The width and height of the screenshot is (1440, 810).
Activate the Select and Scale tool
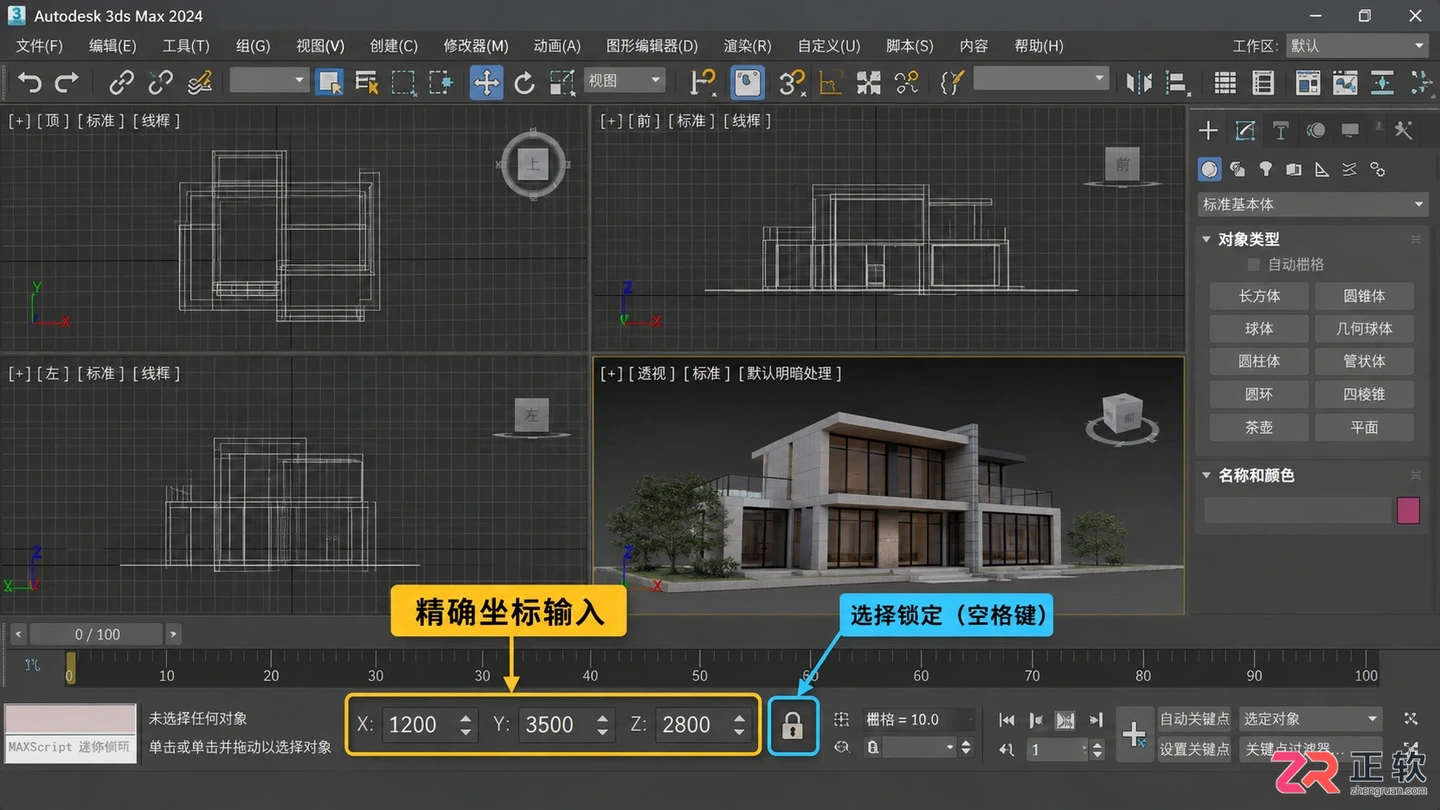click(x=562, y=82)
